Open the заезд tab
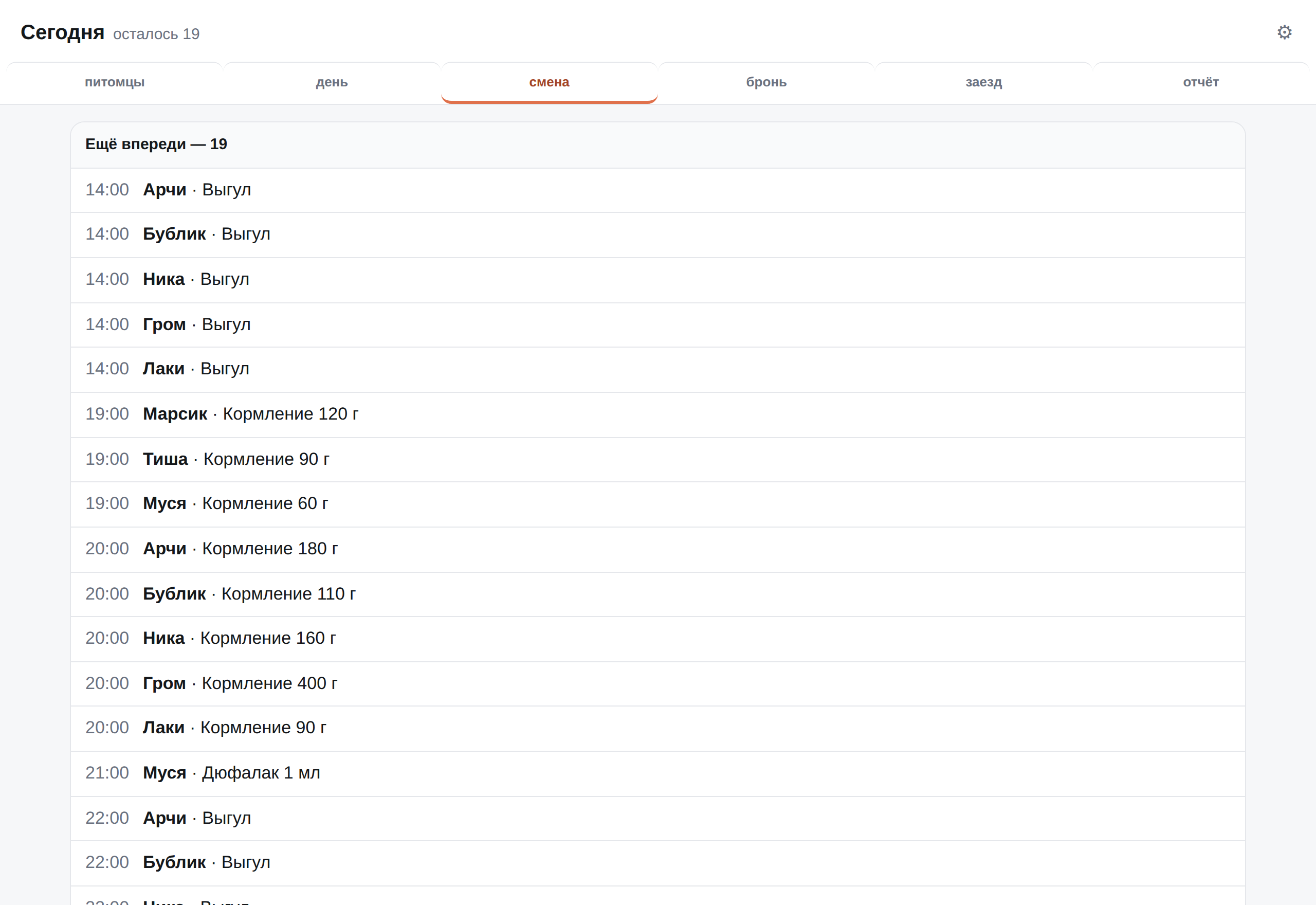 click(983, 82)
